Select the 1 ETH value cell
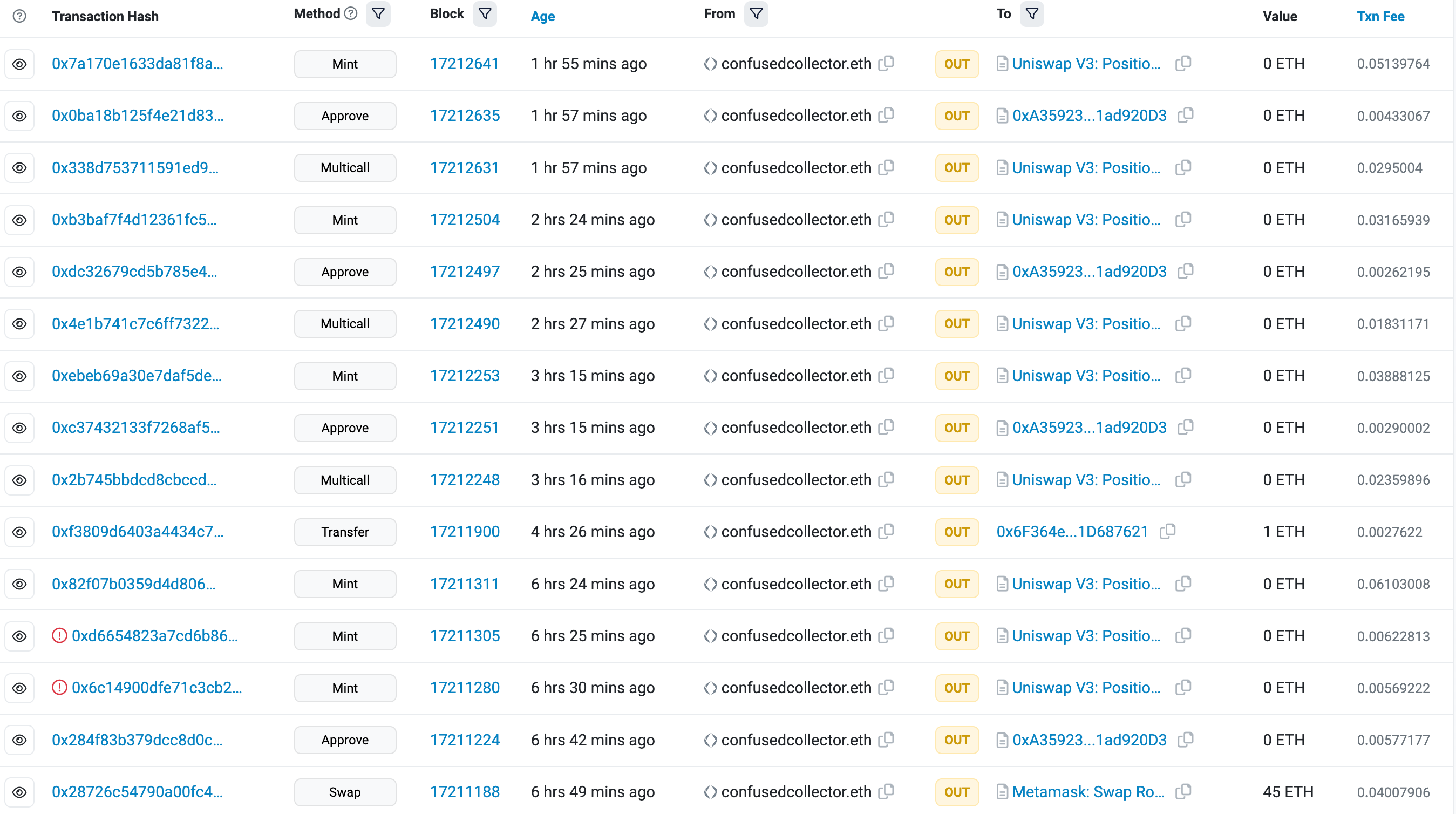The height and width of the screenshot is (814, 1456). coord(1284,532)
